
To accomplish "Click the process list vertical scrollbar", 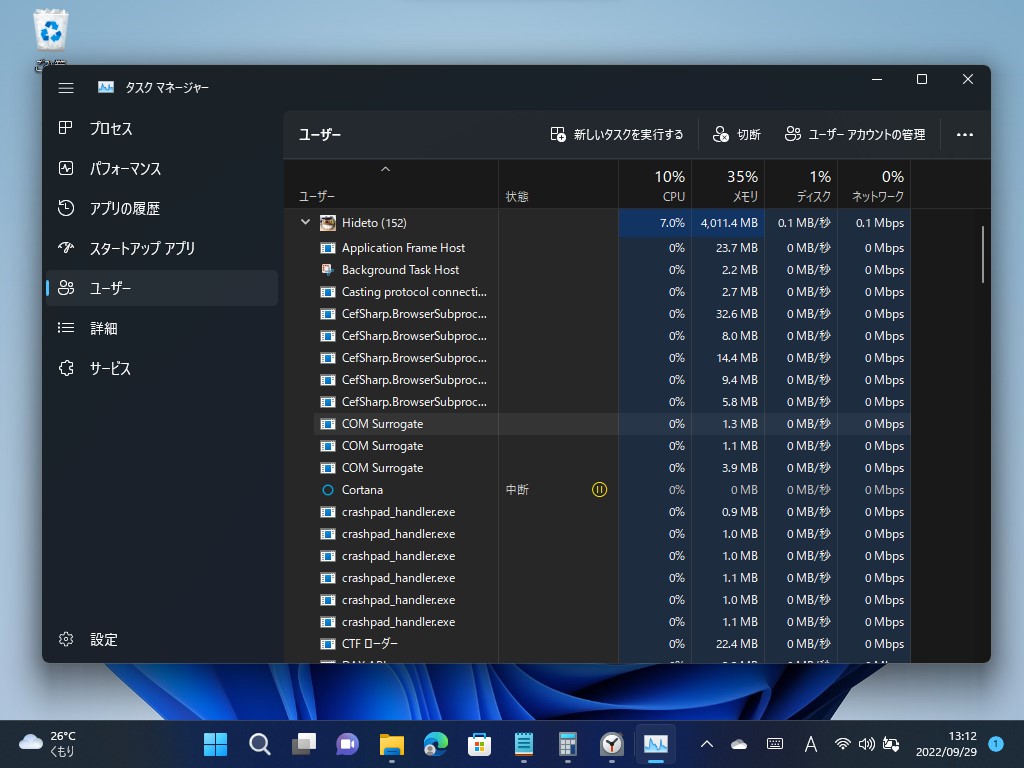I will [x=982, y=255].
